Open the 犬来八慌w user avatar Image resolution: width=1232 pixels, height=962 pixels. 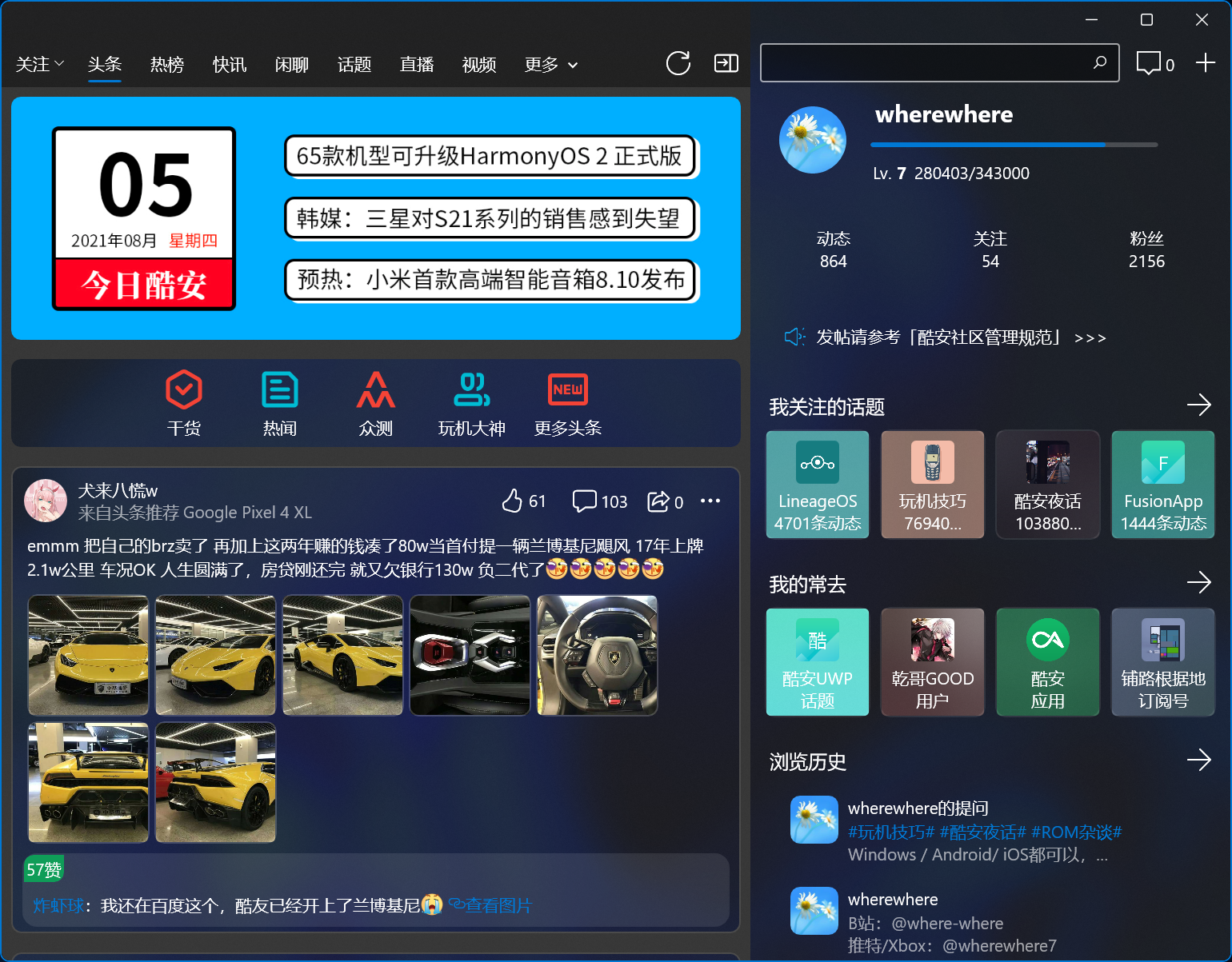coord(46,501)
